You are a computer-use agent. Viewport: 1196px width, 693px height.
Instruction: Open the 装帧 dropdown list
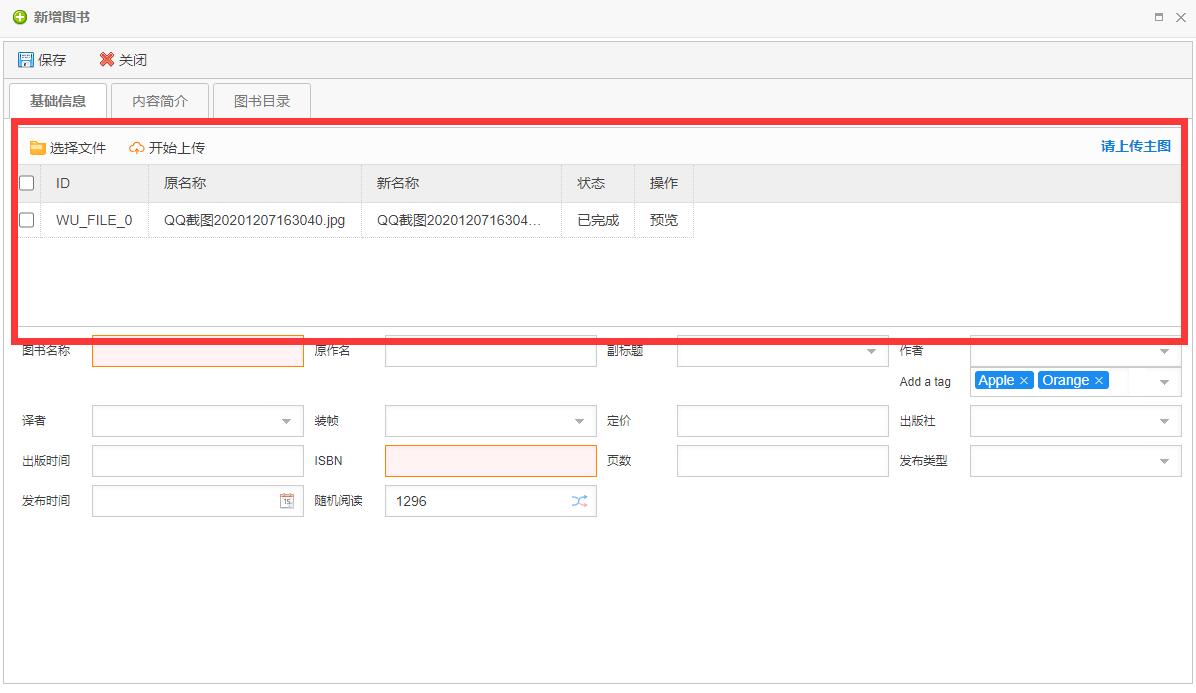pos(581,420)
